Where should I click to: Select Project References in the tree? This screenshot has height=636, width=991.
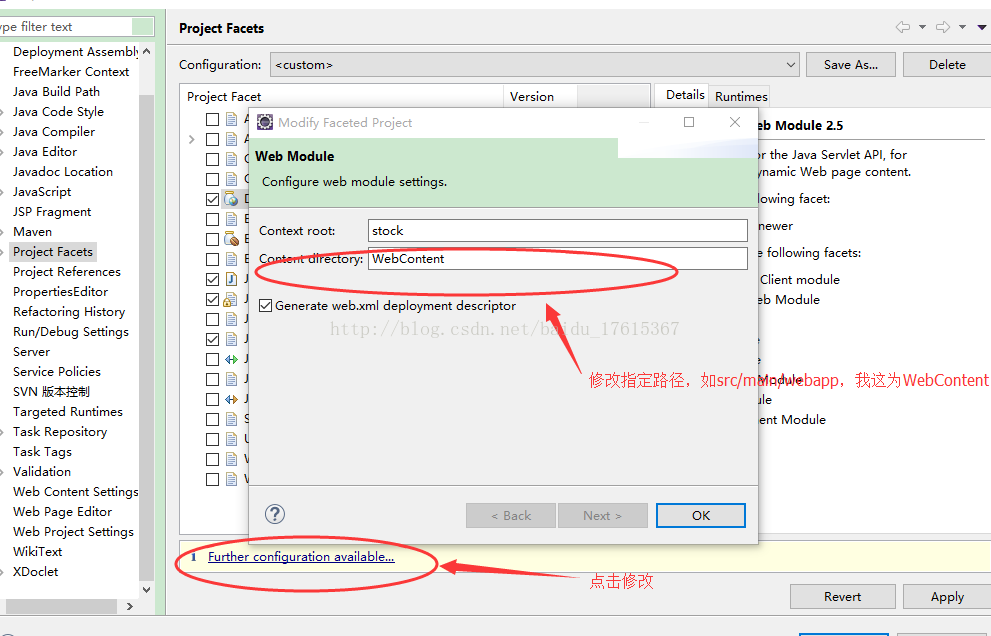coord(66,272)
